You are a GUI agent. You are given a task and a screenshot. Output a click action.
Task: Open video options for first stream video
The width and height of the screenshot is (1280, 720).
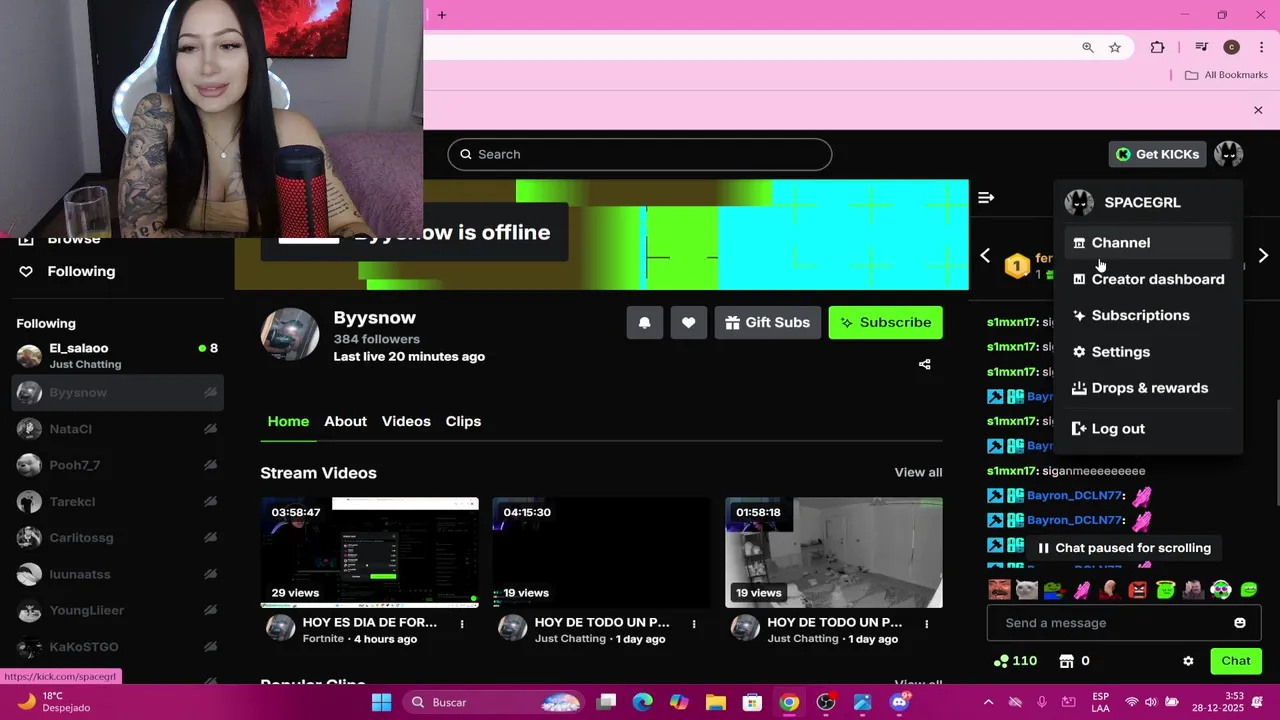coord(462,624)
